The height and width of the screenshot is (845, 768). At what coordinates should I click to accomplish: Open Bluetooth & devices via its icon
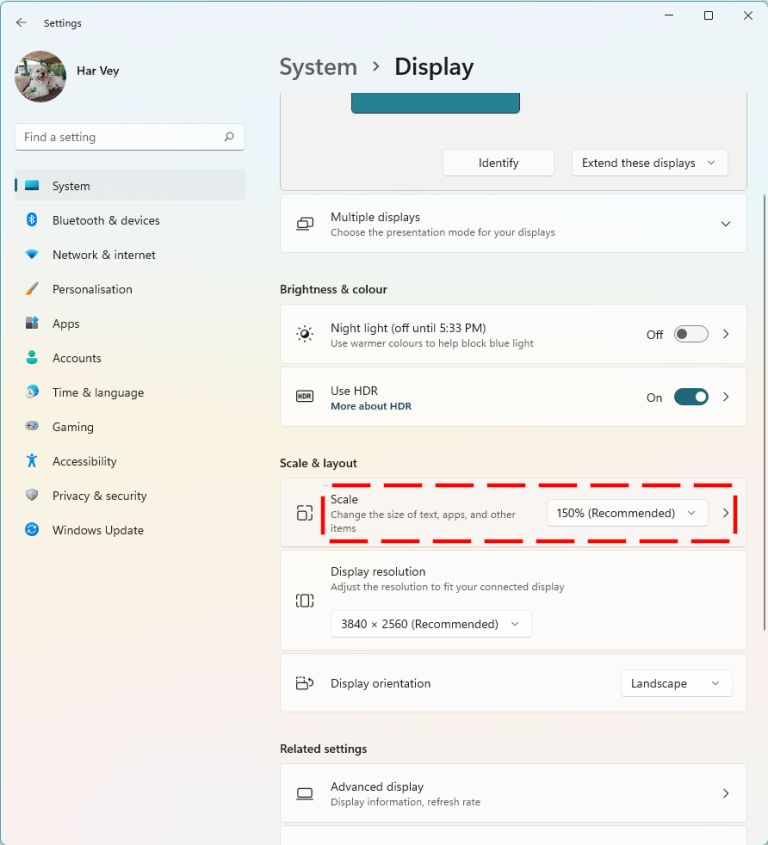[x=32, y=220]
